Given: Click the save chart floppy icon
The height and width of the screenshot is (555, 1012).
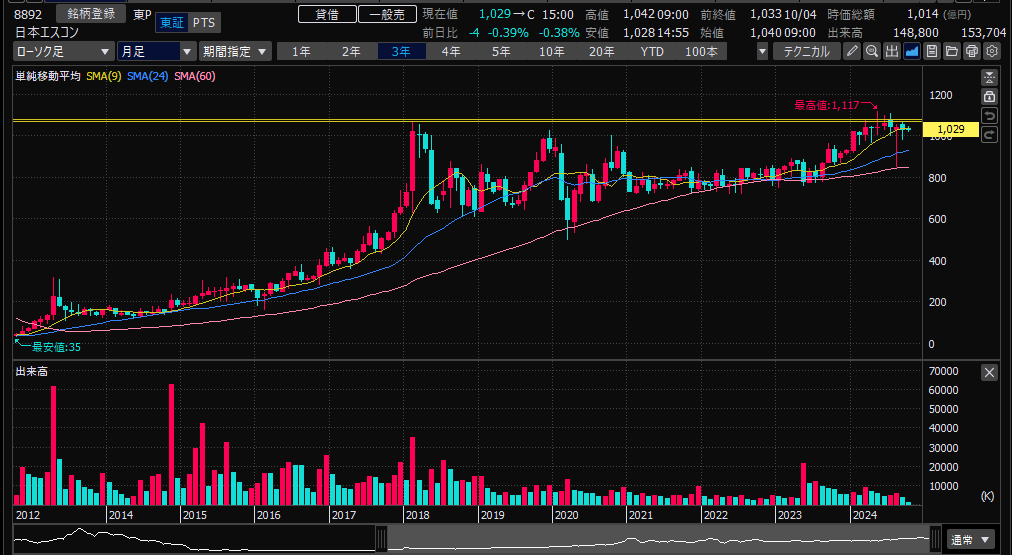Looking at the screenshot, I should (932, 51).
